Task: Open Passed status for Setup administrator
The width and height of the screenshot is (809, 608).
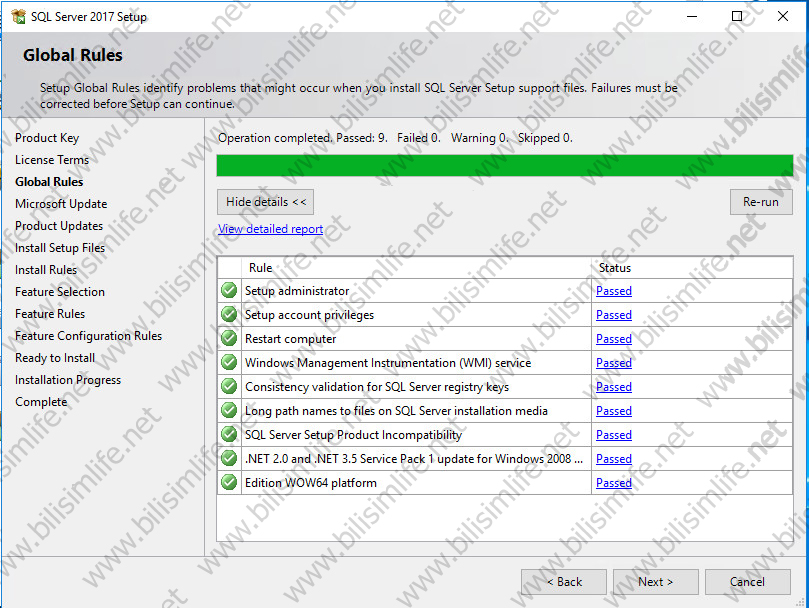Action: click(x=613, y=291)
